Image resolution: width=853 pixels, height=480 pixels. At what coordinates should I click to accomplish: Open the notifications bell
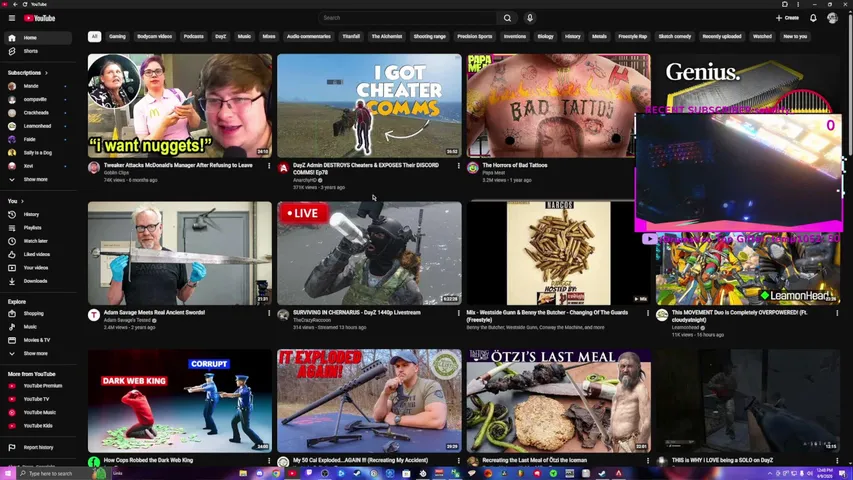point(813,18)
